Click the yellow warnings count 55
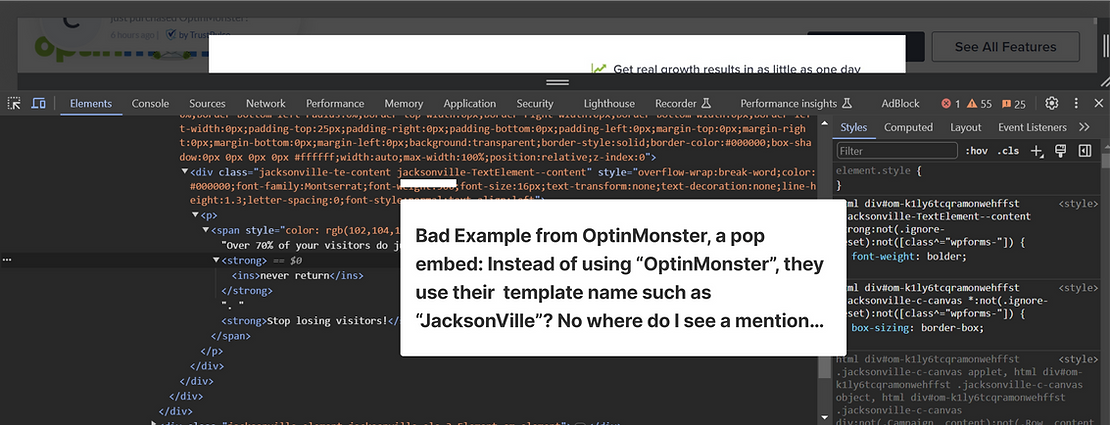Screen dimensions: 1110x425 pyautogui.click(x=979, y=103)
